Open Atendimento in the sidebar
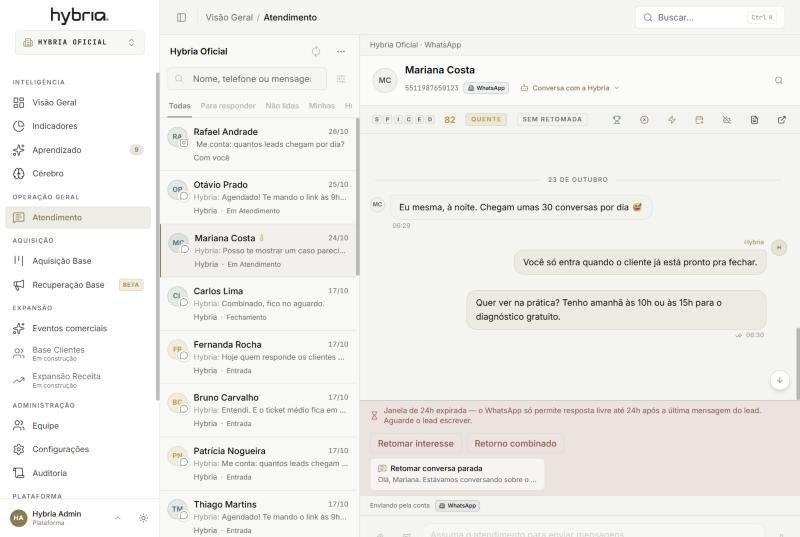The height and width of the screenshot is (537, 800). coord(78,217)
